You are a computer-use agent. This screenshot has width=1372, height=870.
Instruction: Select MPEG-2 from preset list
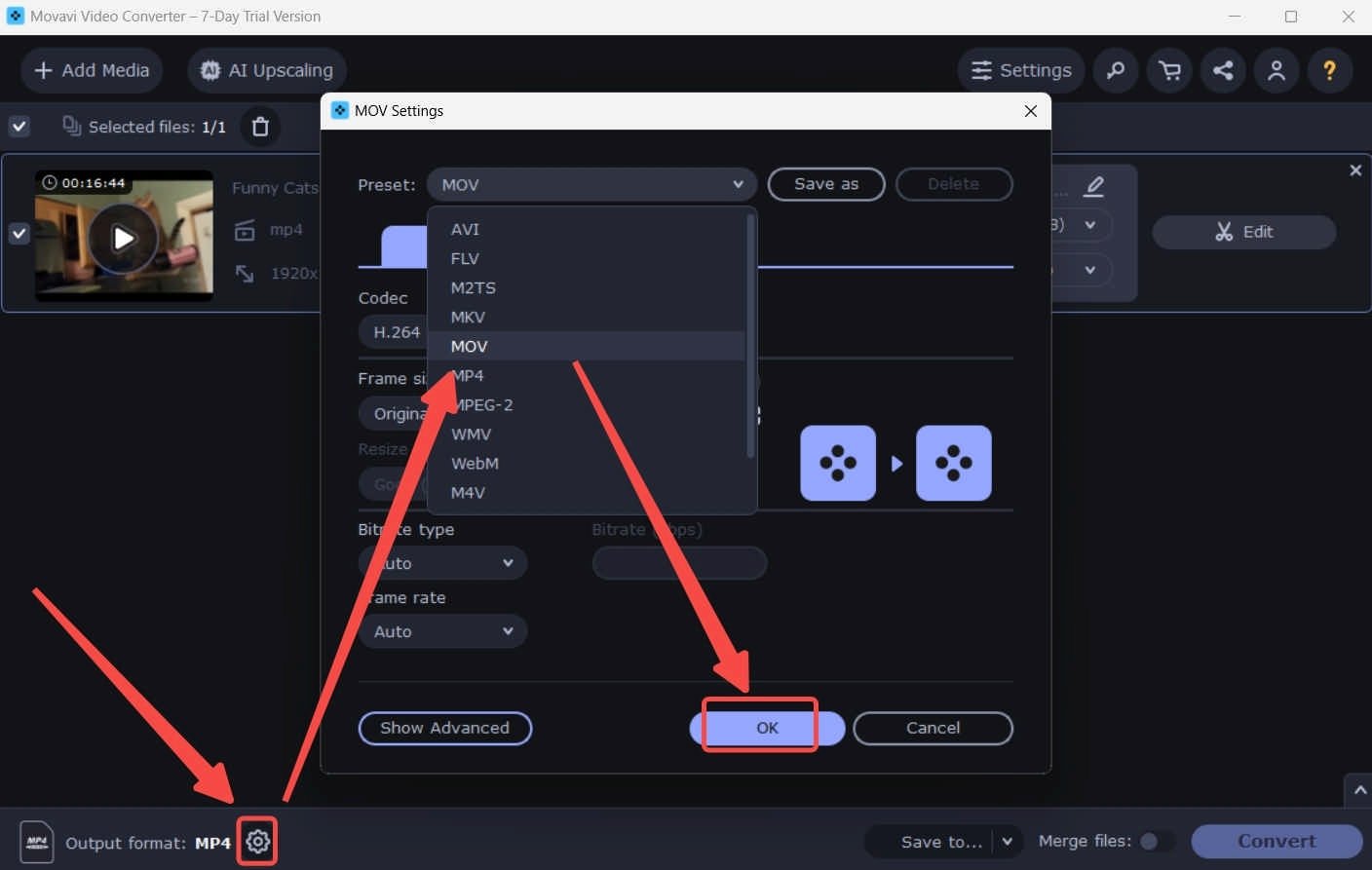pos(587,404)
